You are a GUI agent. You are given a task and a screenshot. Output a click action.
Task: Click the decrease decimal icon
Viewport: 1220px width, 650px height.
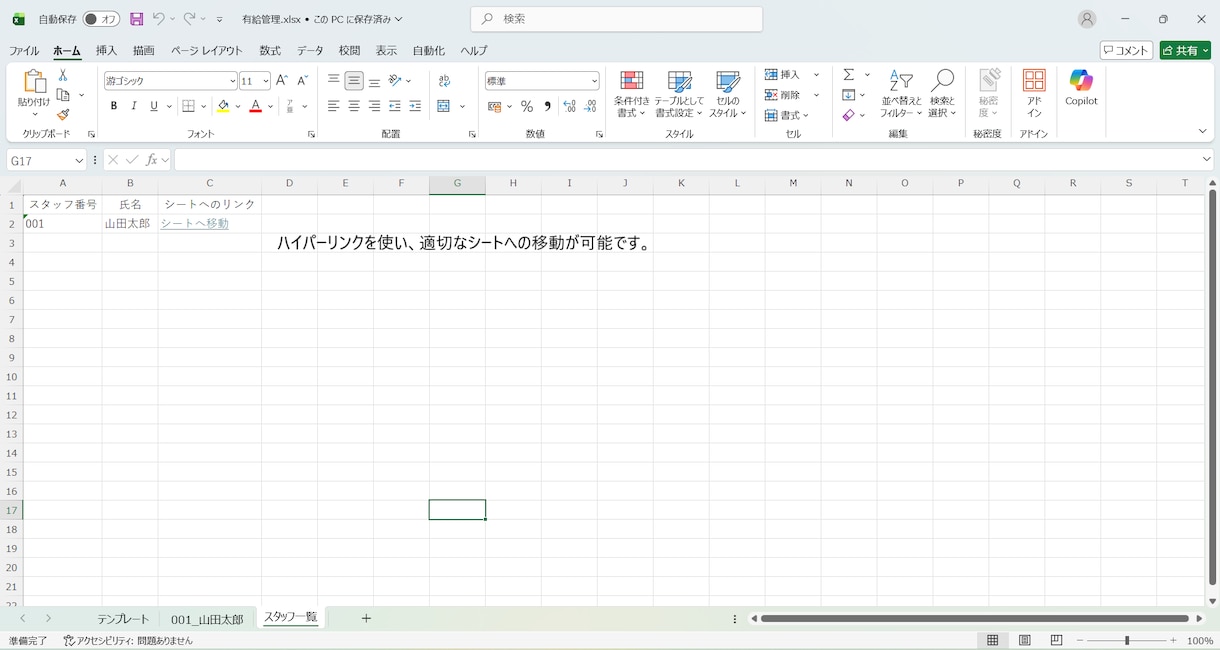pos(590,106)
